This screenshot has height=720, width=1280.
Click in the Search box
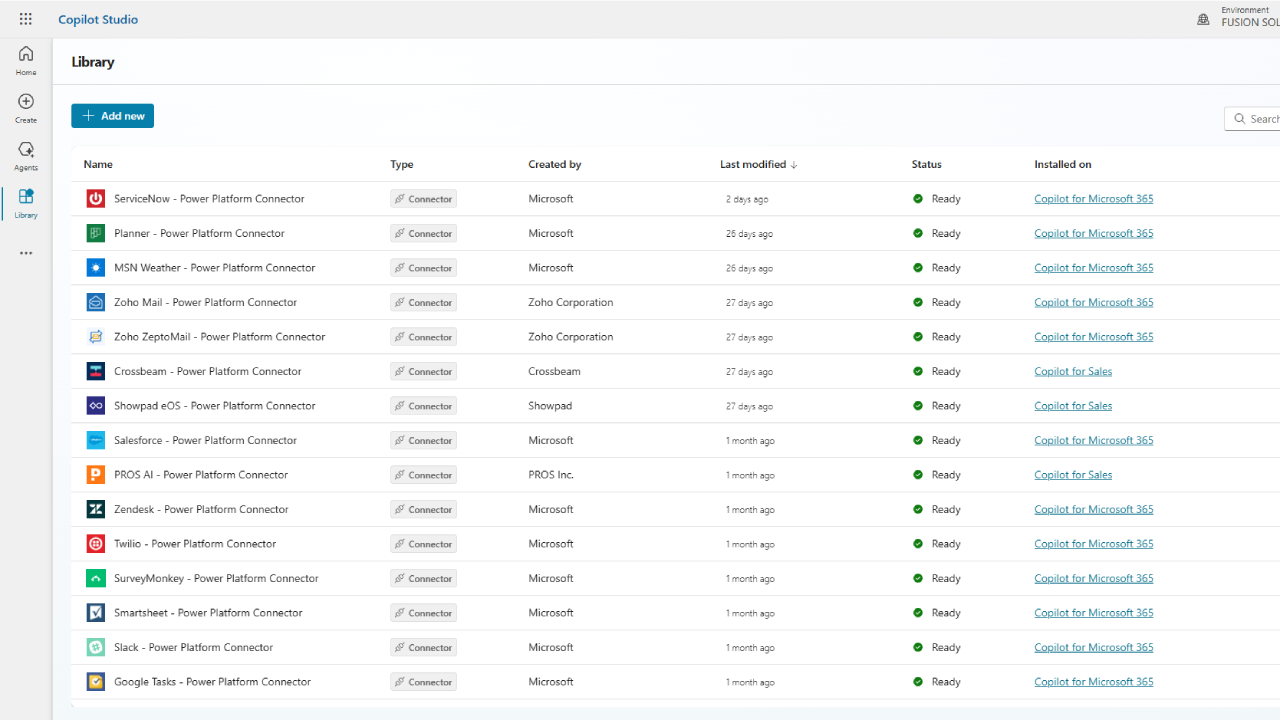coord(1252,119)
